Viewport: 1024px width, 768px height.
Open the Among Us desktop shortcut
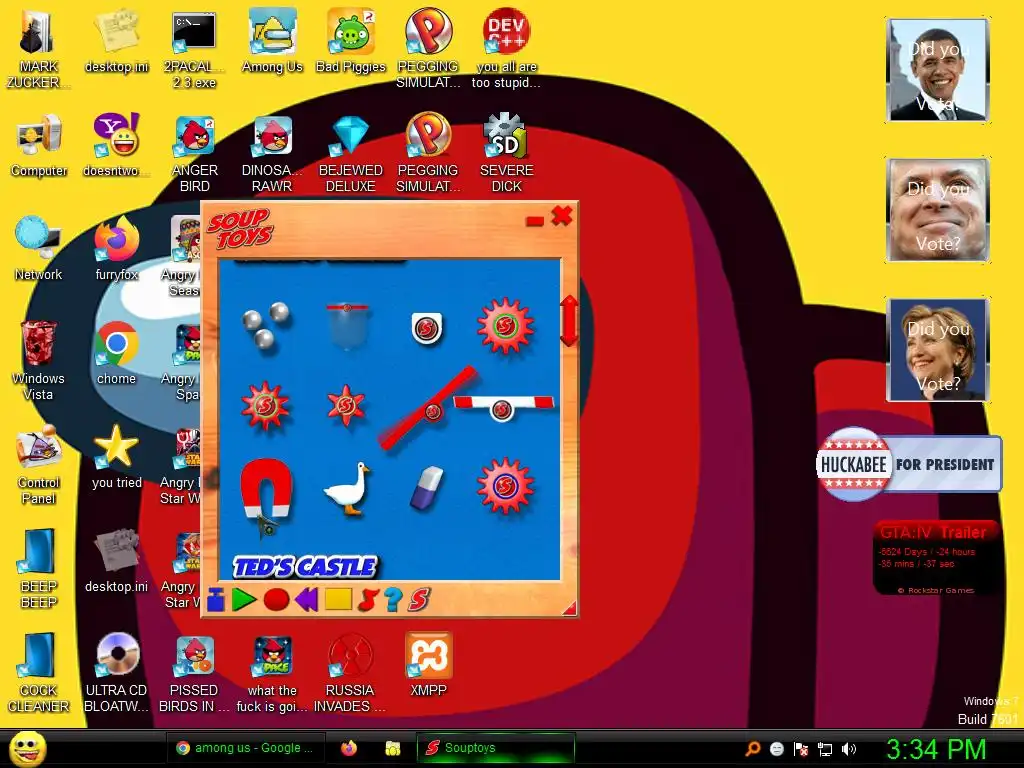272,41
